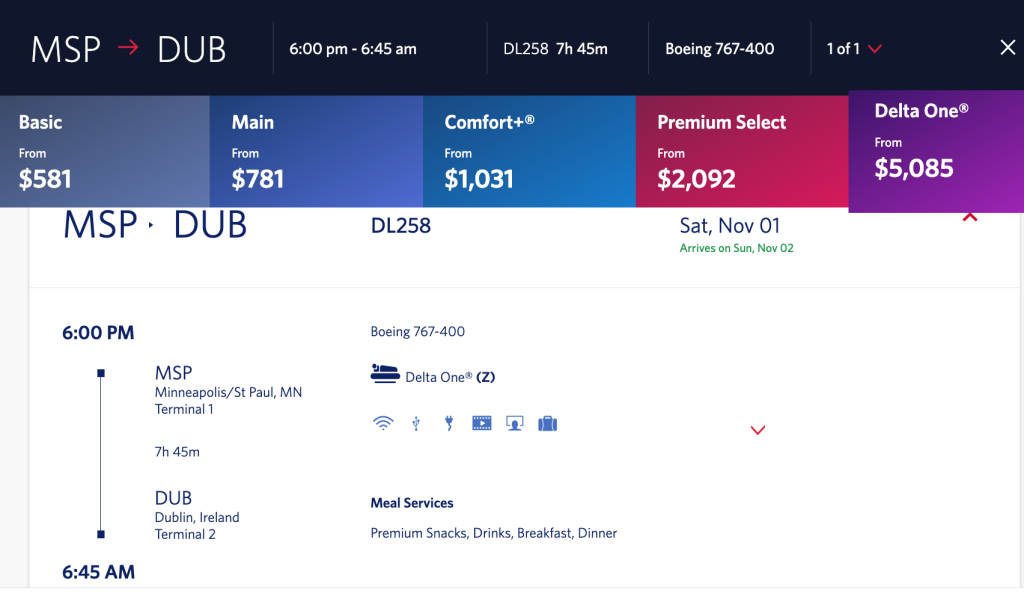The image size is (1024, 593).
Task: Click the Delta One lie-flat seat icon
Action: (385, 374)
